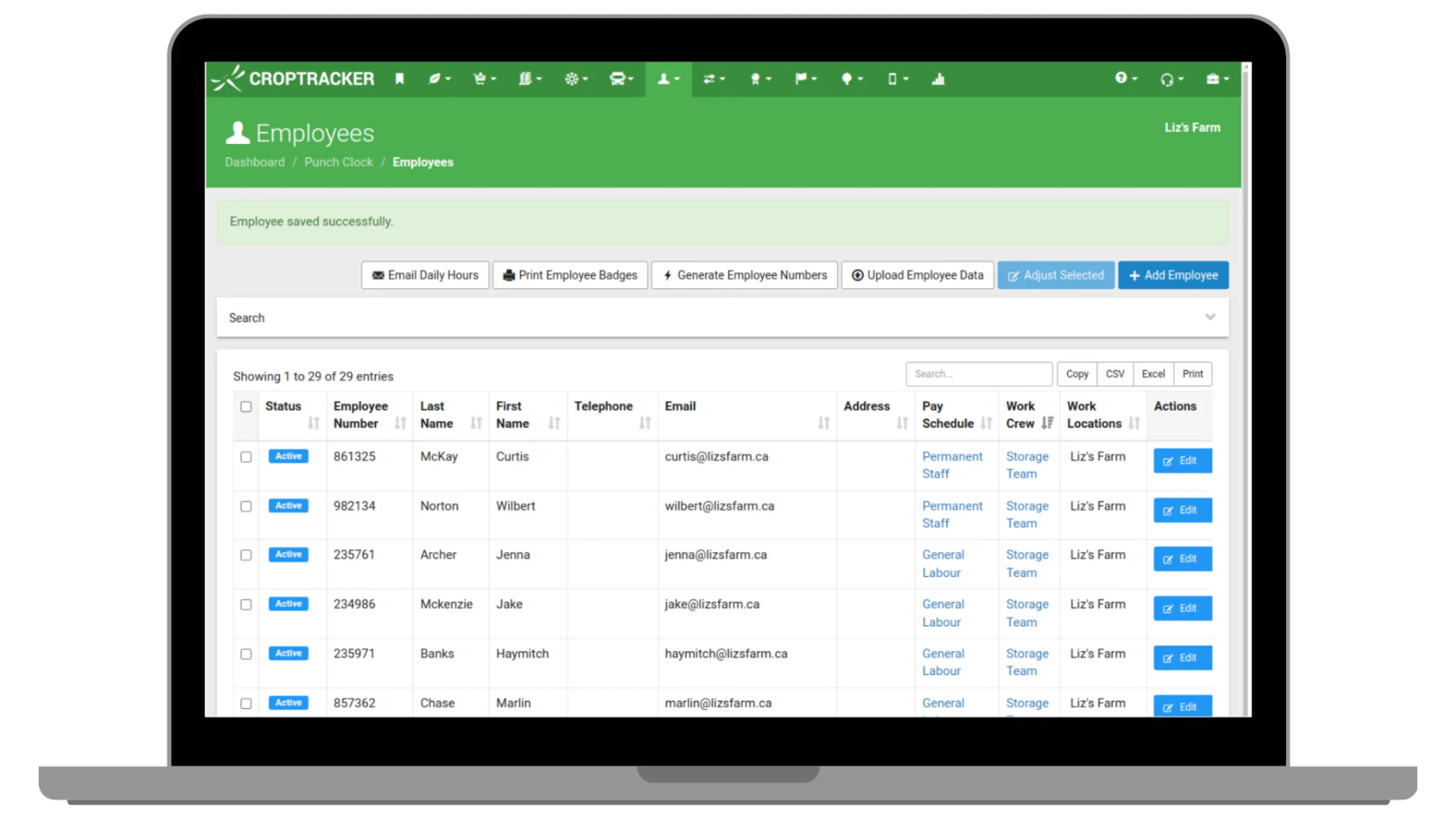Click Adjust Selected button
Image resolution: width=1456 pixels, height=819 pixels.
(x=1056, y=275)
